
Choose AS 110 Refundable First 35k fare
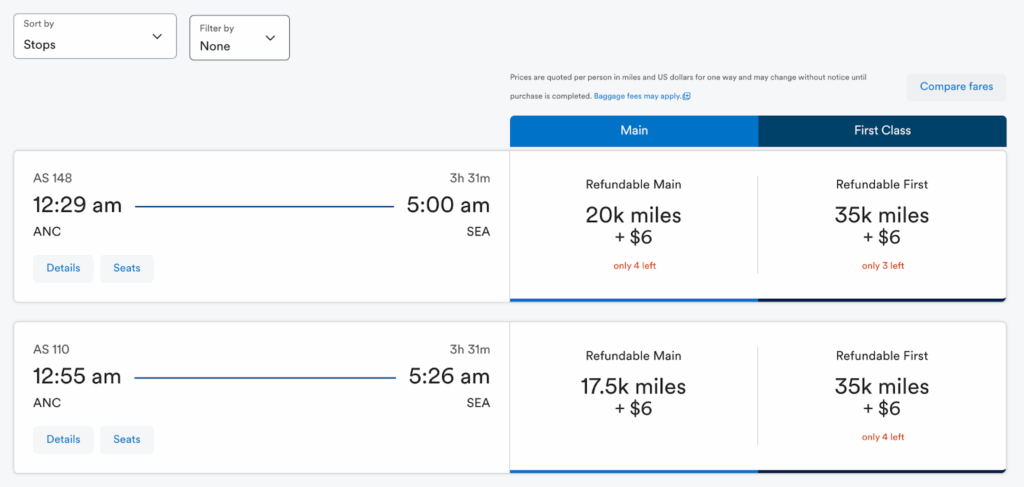click(x=882, y=396)
